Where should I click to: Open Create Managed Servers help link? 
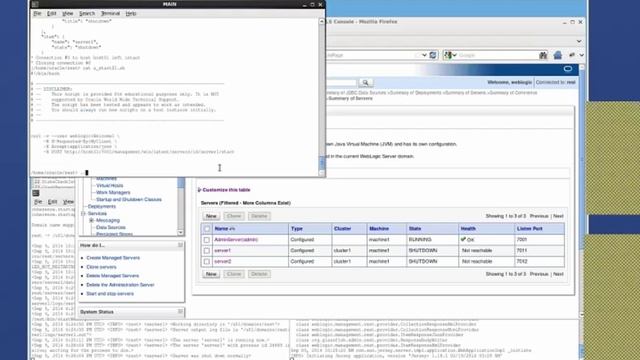click(113, 258)
